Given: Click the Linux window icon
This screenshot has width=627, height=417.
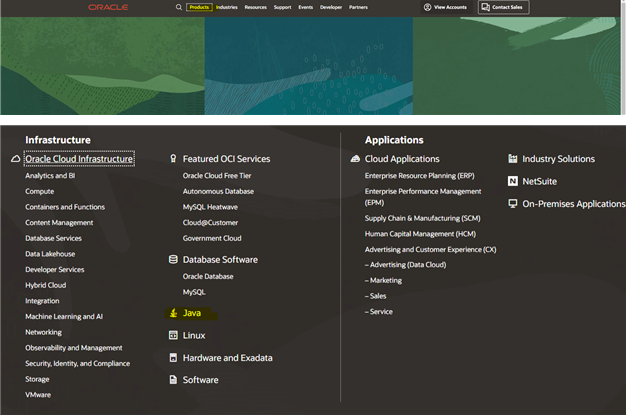Looking at the screenshot, I should pyautogui.click(x=173, y=335).
